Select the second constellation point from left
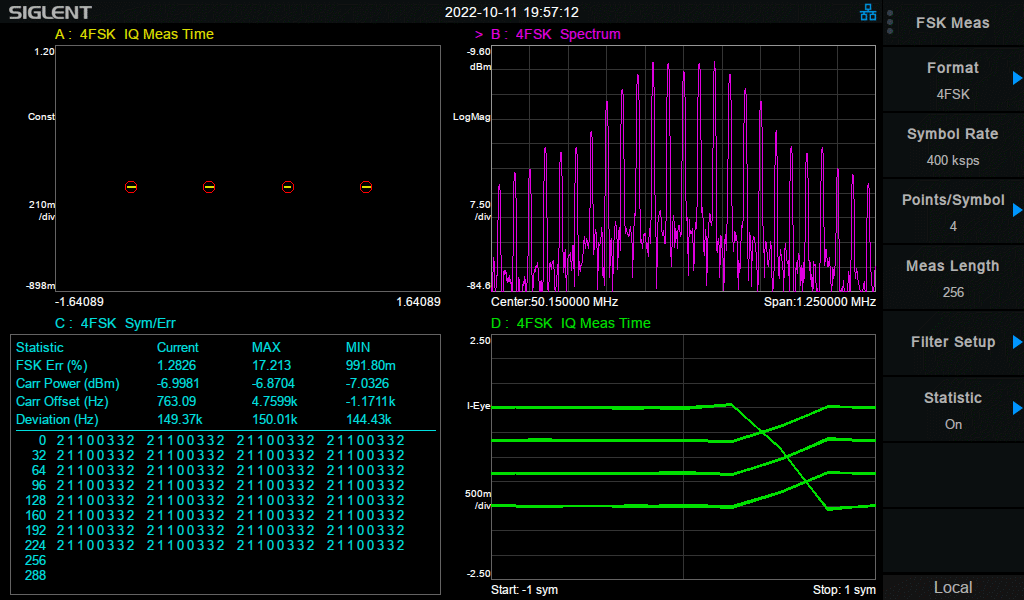The image size is (1024, 600). click(209, 187)
